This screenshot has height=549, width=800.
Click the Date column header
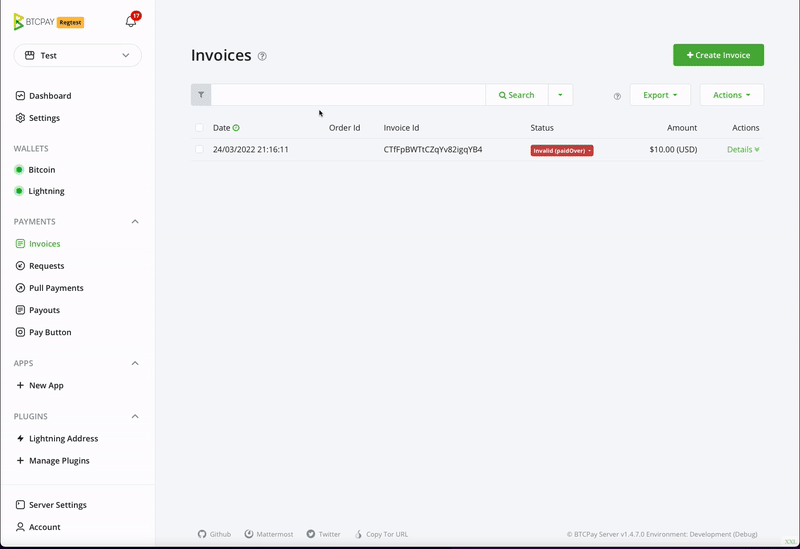pos(221,128)
